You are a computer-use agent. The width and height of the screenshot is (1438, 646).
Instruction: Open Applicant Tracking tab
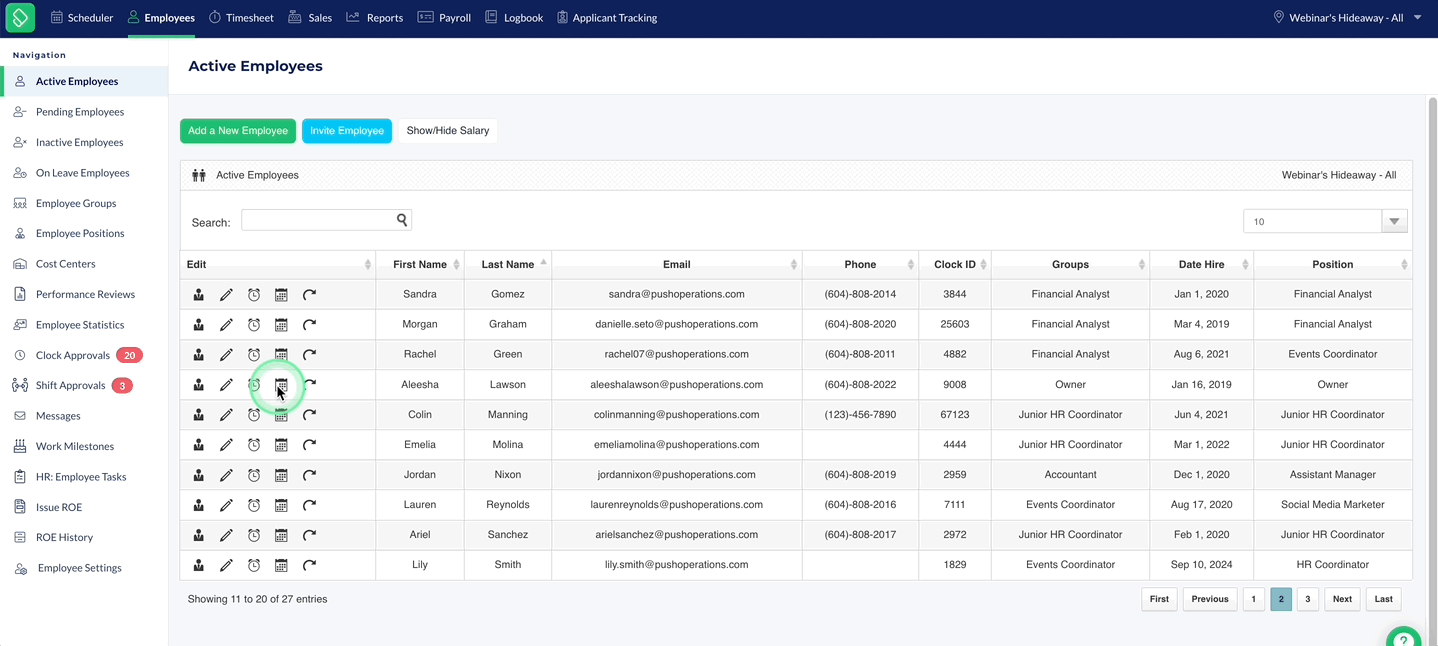[607, 18]
